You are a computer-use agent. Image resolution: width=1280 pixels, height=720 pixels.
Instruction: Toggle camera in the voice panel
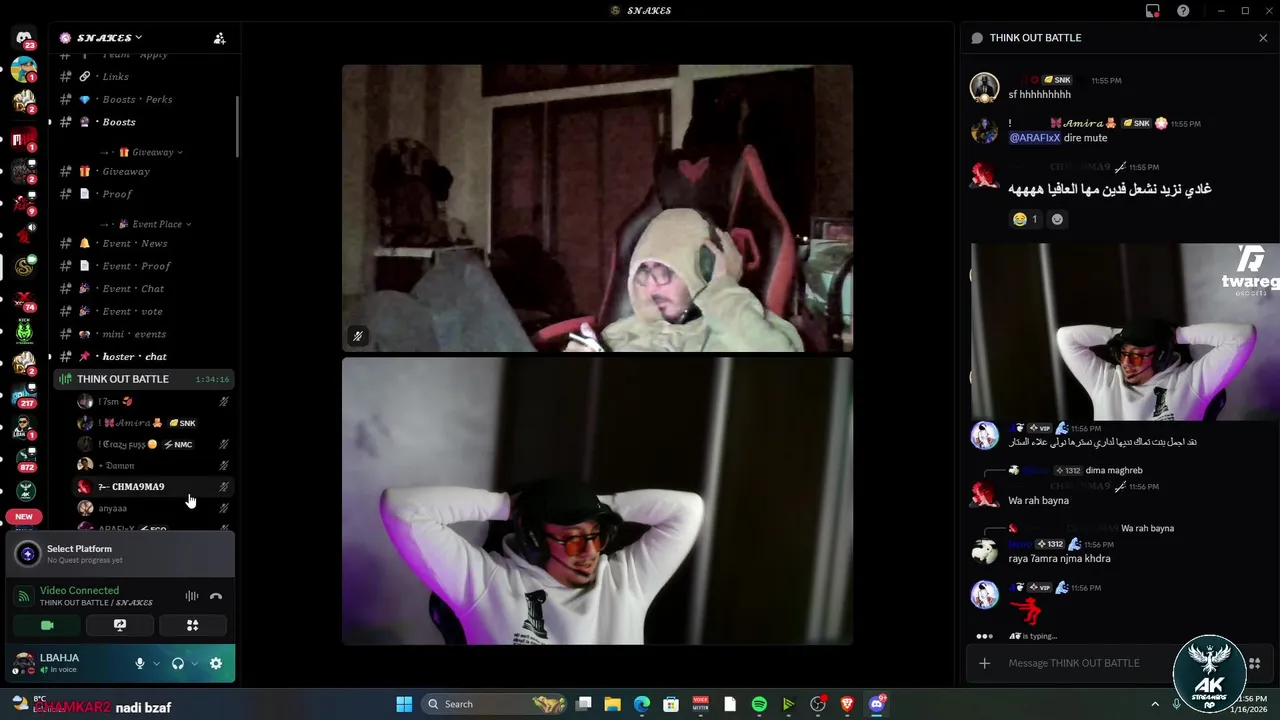tap(47, 625)
